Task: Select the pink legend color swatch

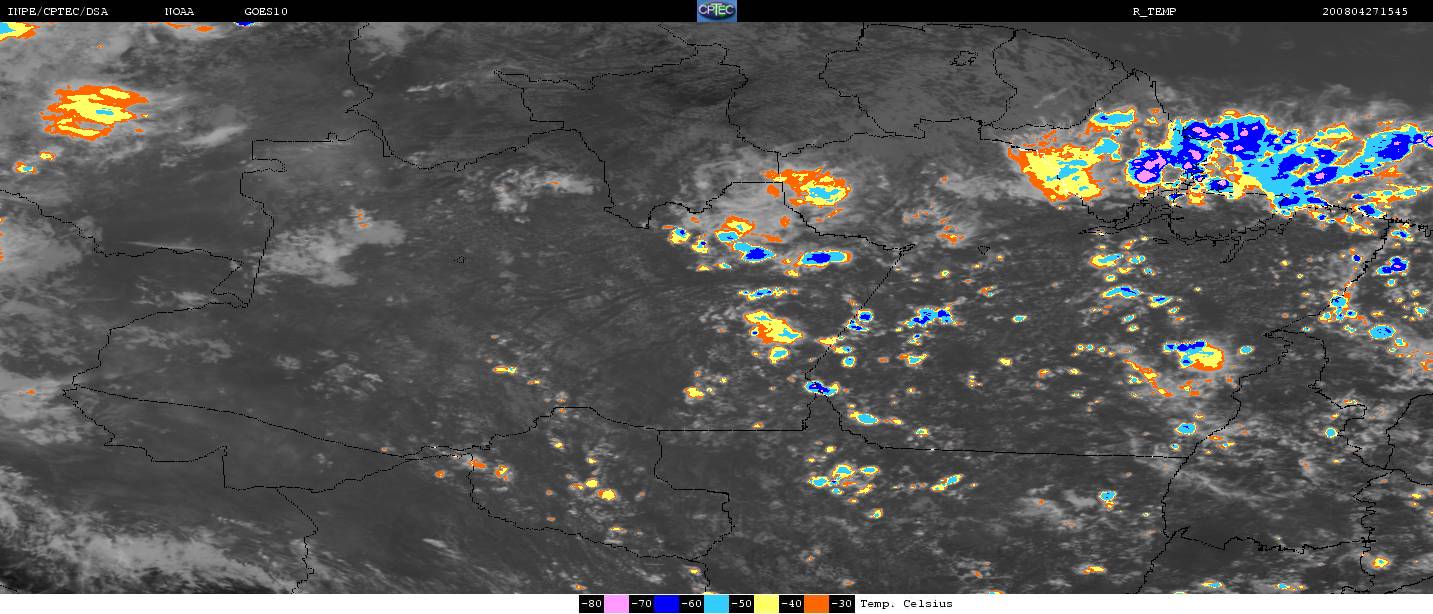Action: tap(616, 604)
